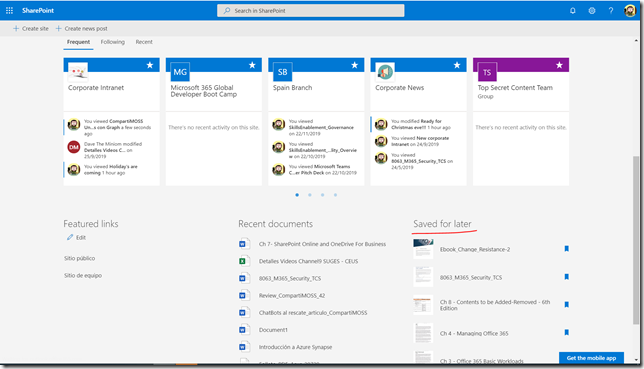Remove bookmark from Ch 8 - Contents item
This screenshot has height=369, width=644.
coord(566,304)
